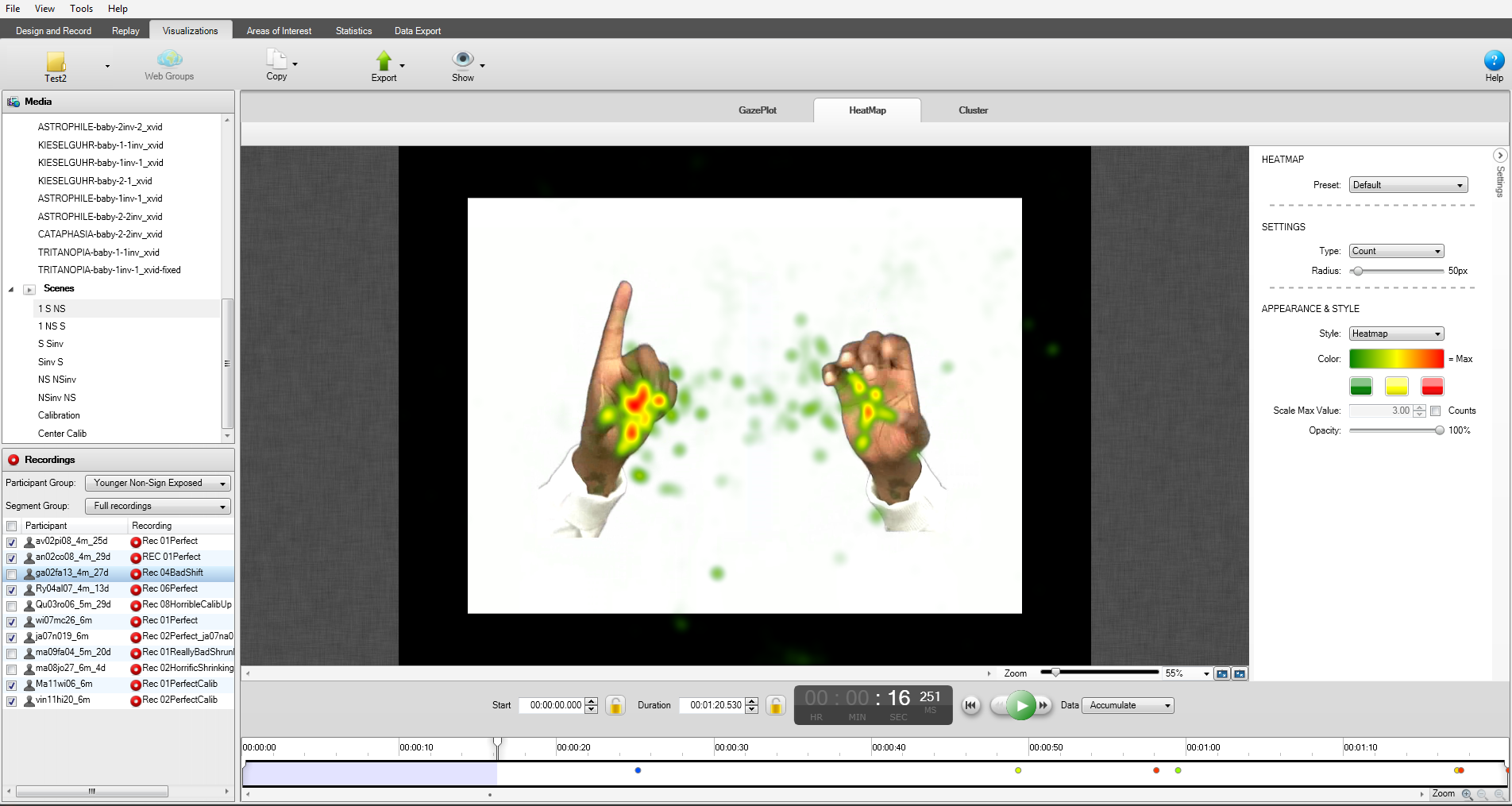The height and width of the screenshot is (806, 1512).
Task: Check participant ma09fa04_5m_20d
Action: (x=12, y=654)
